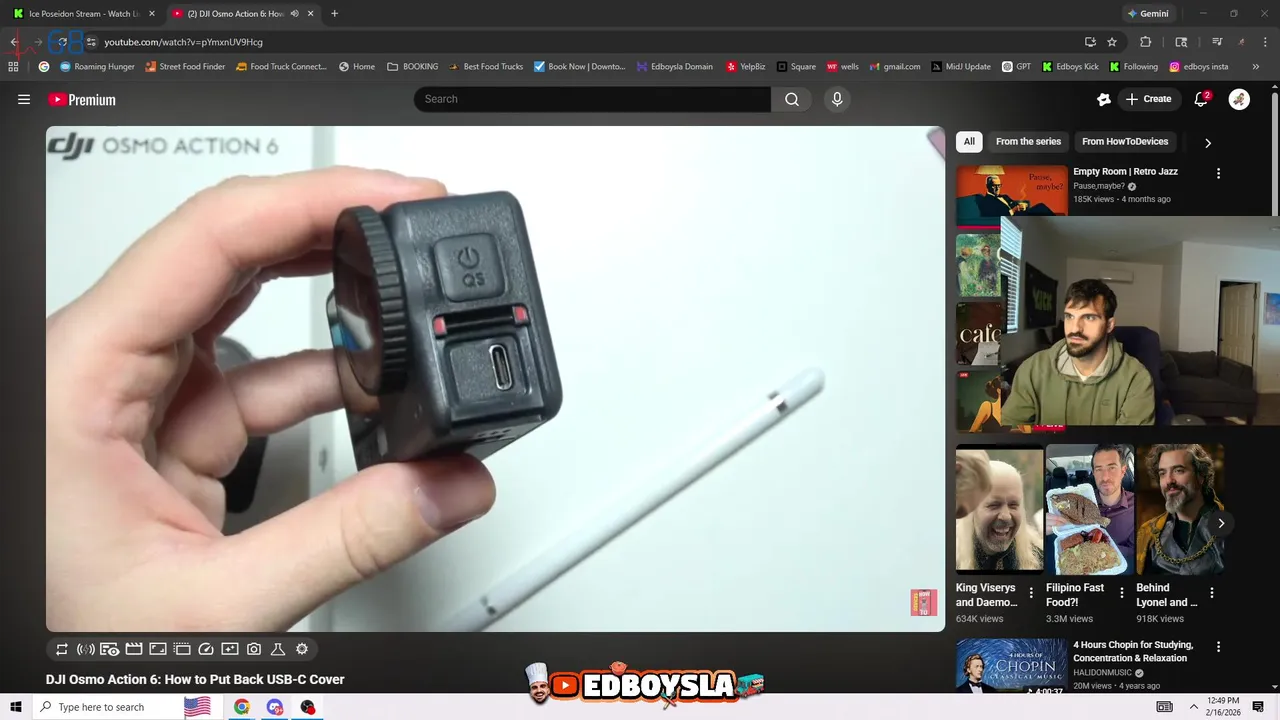
Task: Open the playback speed gauge icon
Action: pyautogui.click(x=206, y=649)
